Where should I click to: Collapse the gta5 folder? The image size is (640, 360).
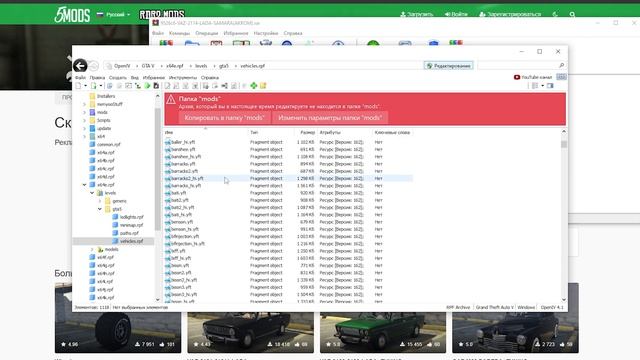pos(100,209)
